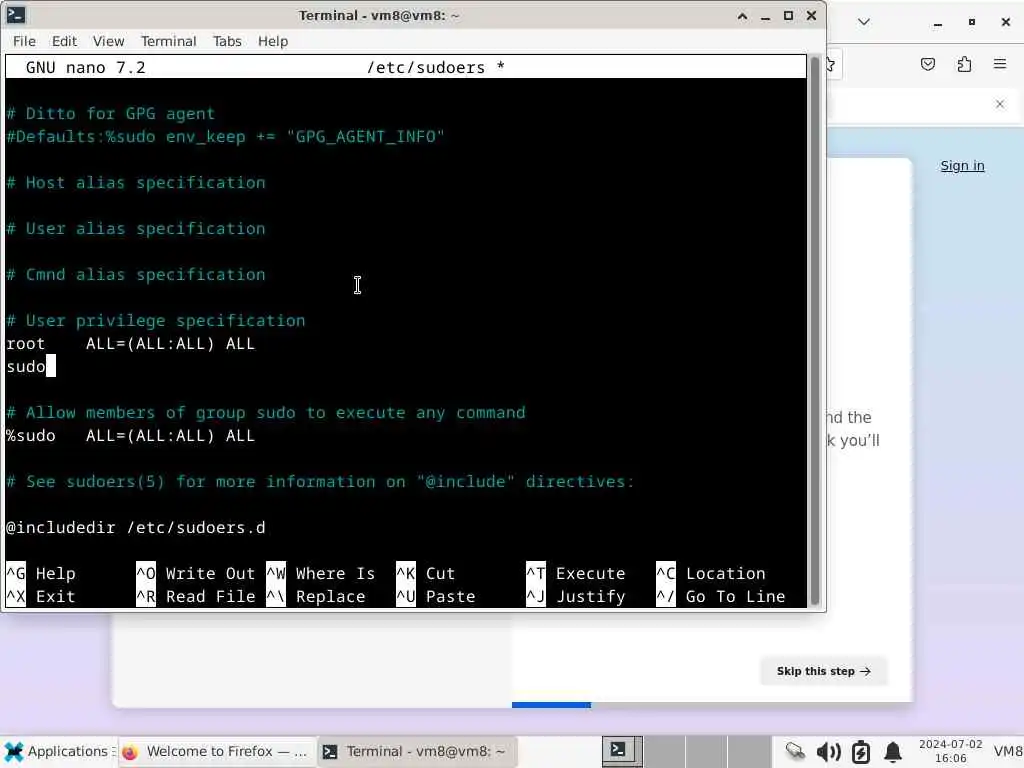The height and width of the screenshot is (768, 1024).
Task: Click the '^C Location' nano shortcut
Action: tap(711, 573)
